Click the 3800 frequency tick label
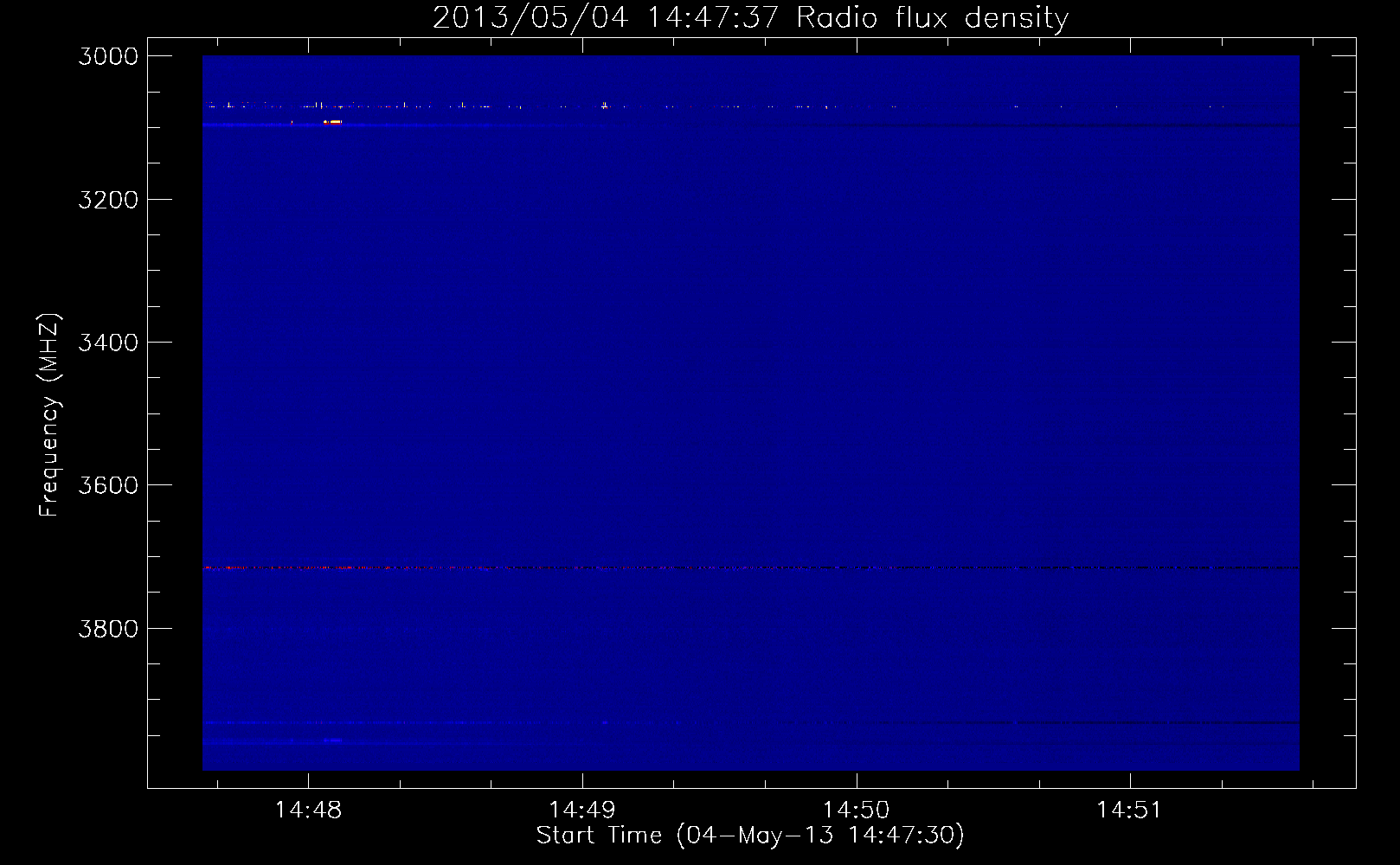This screenshot has width=1400, height=865. [x=108, y=628]
